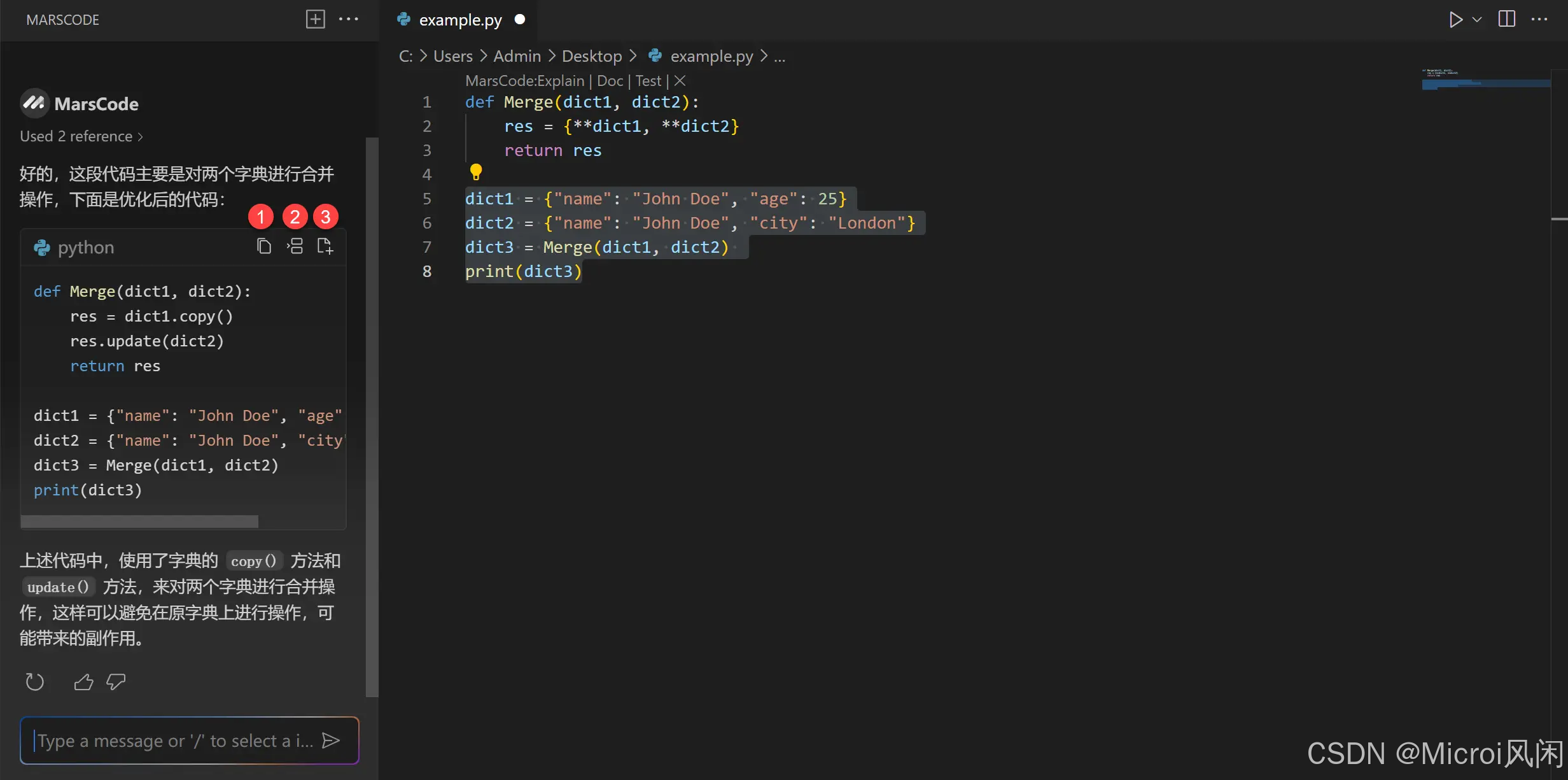Open the run options dropdown arrow
This screenshot has height=780, width=1568.
point(1478,19)
